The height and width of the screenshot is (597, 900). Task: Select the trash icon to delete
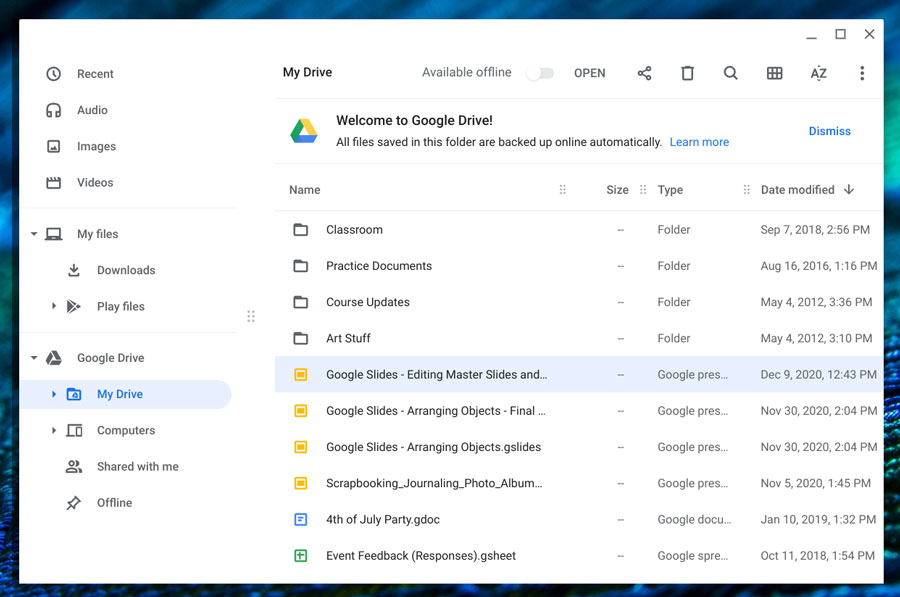point(687,72)
